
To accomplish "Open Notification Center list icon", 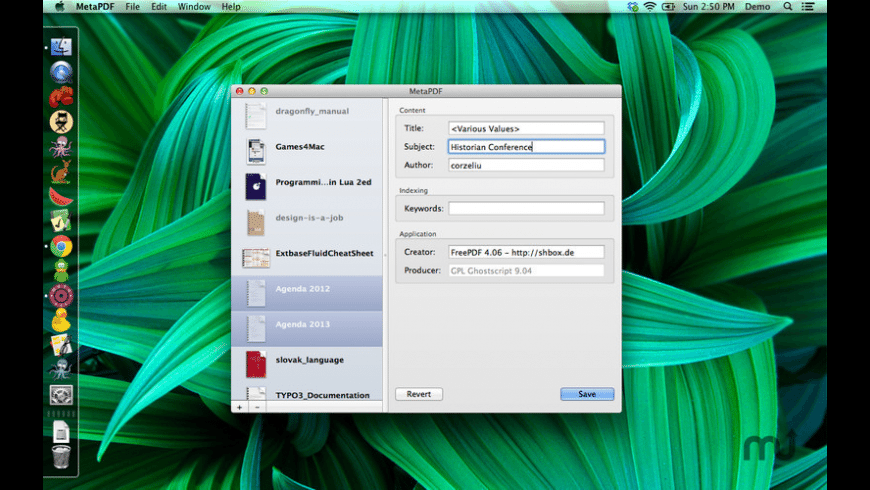I will [x=808, y=7].
